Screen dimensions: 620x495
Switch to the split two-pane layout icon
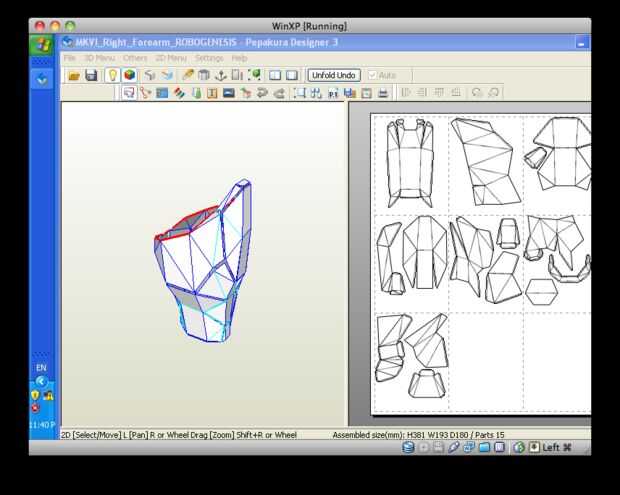click(275, 75)
